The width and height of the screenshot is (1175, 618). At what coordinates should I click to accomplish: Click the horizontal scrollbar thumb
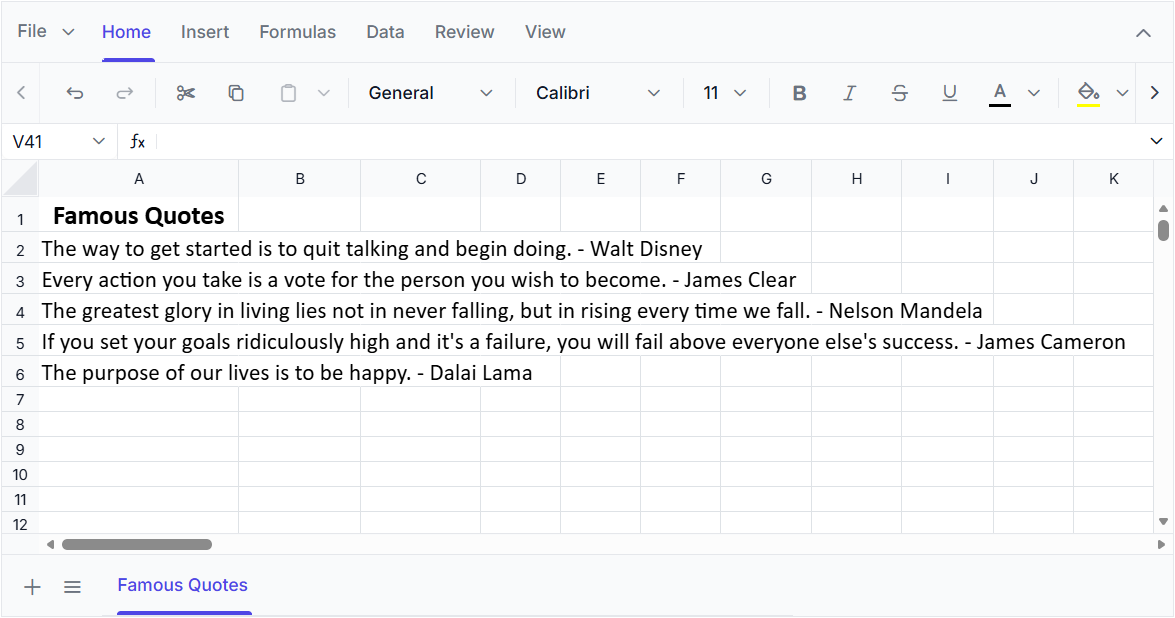point(136,545)
